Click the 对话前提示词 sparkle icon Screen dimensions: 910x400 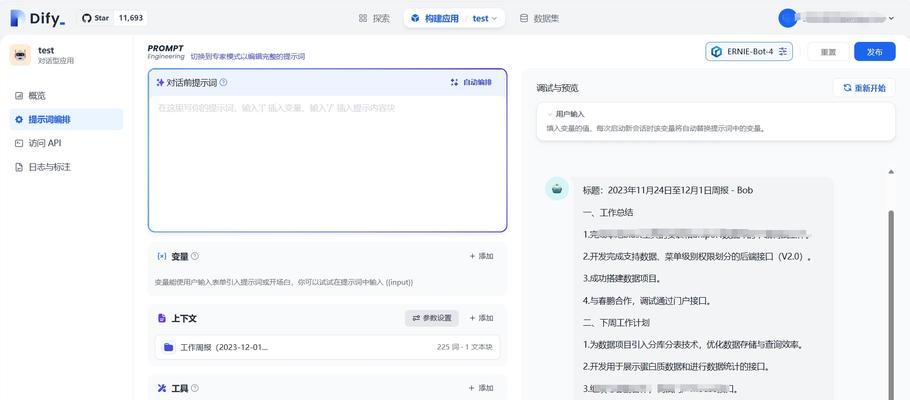click(160, 82)
